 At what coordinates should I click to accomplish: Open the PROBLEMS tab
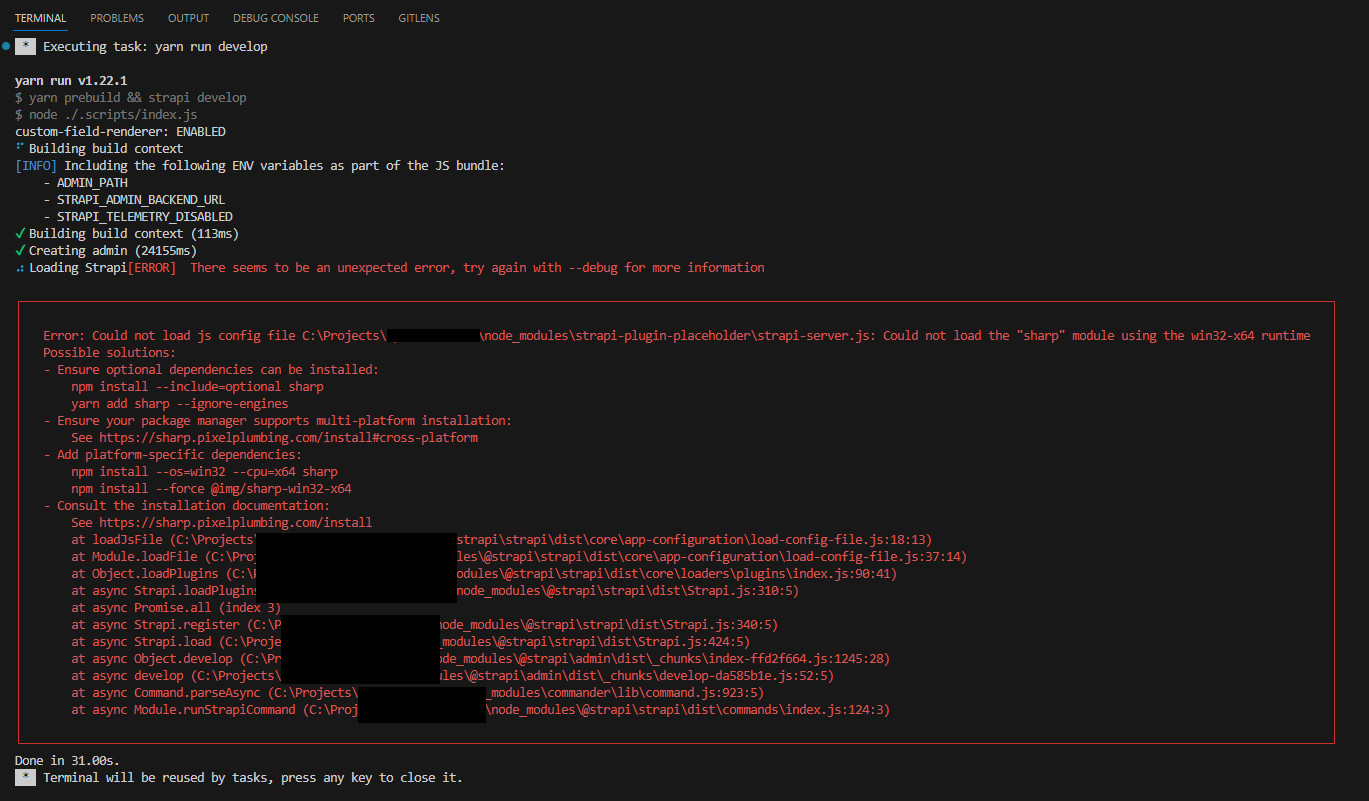[x=117, y=18]
